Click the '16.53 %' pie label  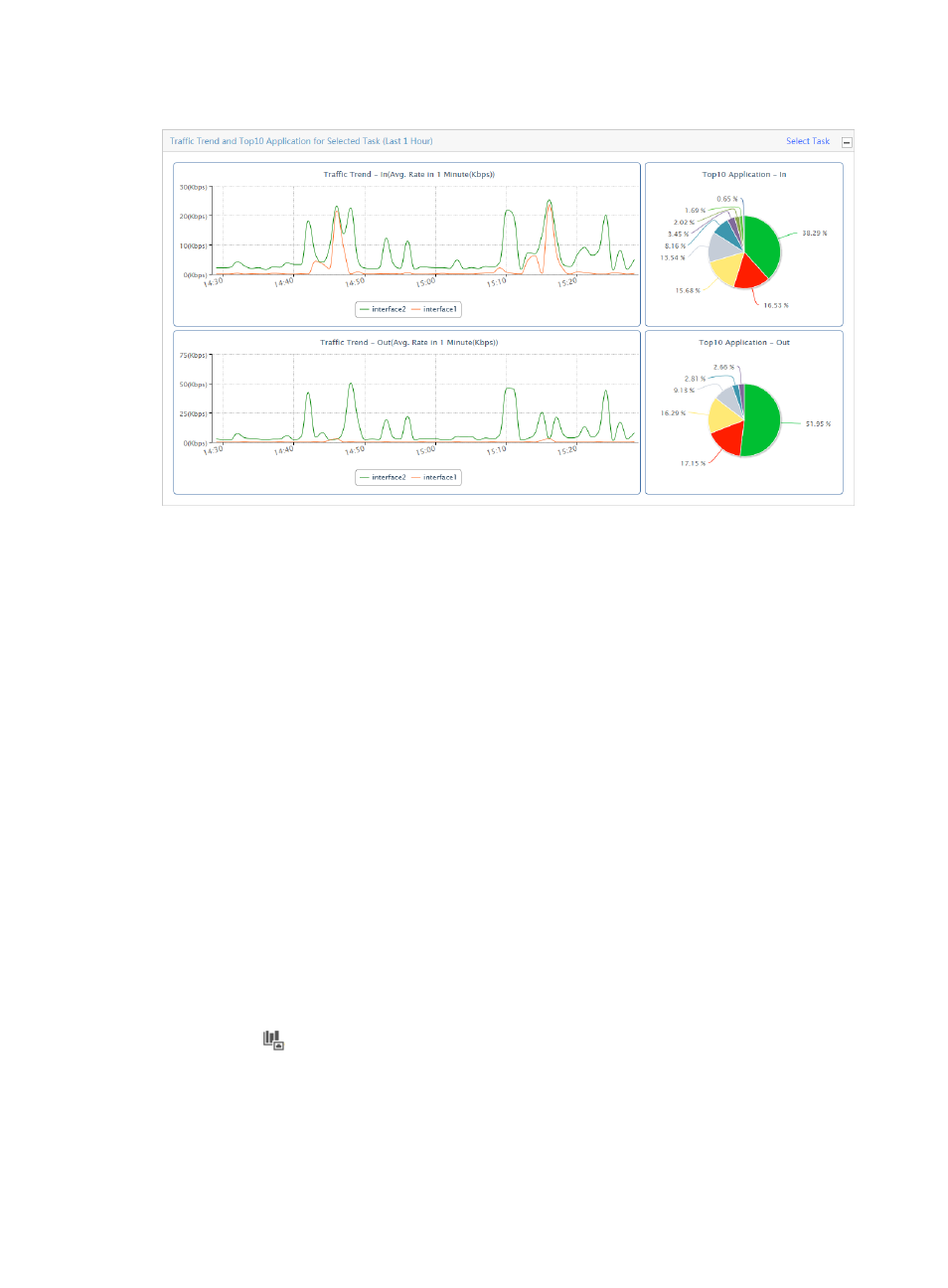(x=776, y=305)
